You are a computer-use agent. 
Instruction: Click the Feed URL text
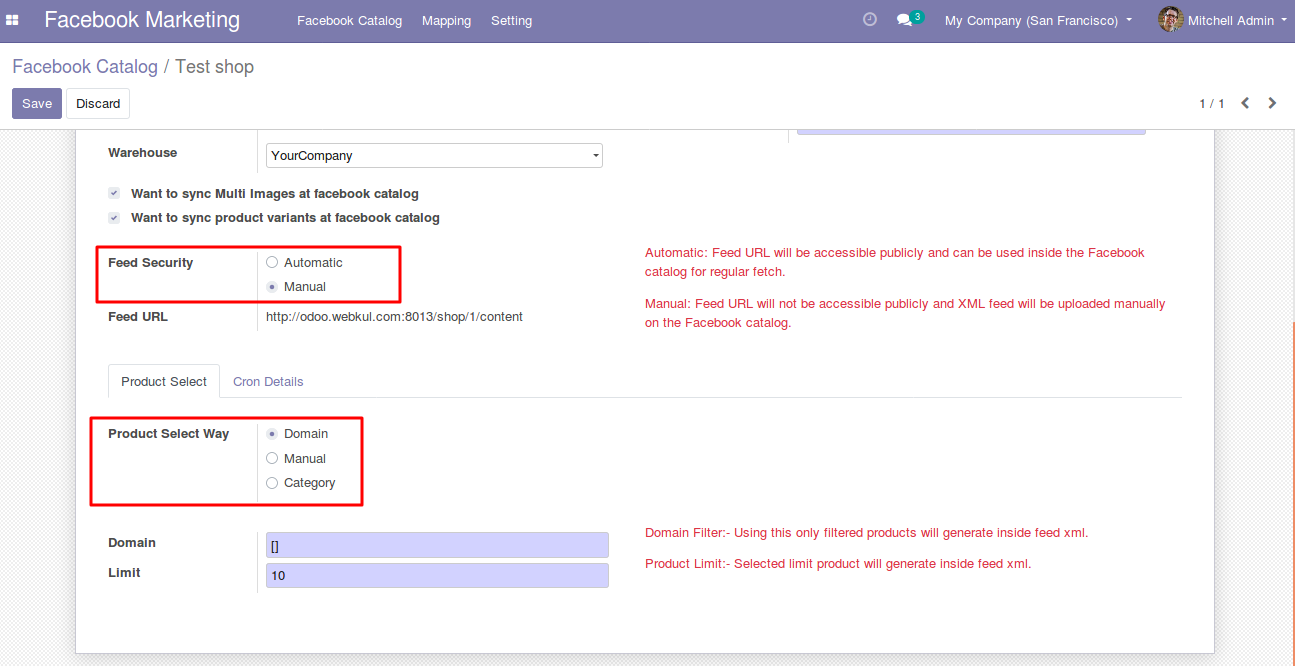coord(394,316)
